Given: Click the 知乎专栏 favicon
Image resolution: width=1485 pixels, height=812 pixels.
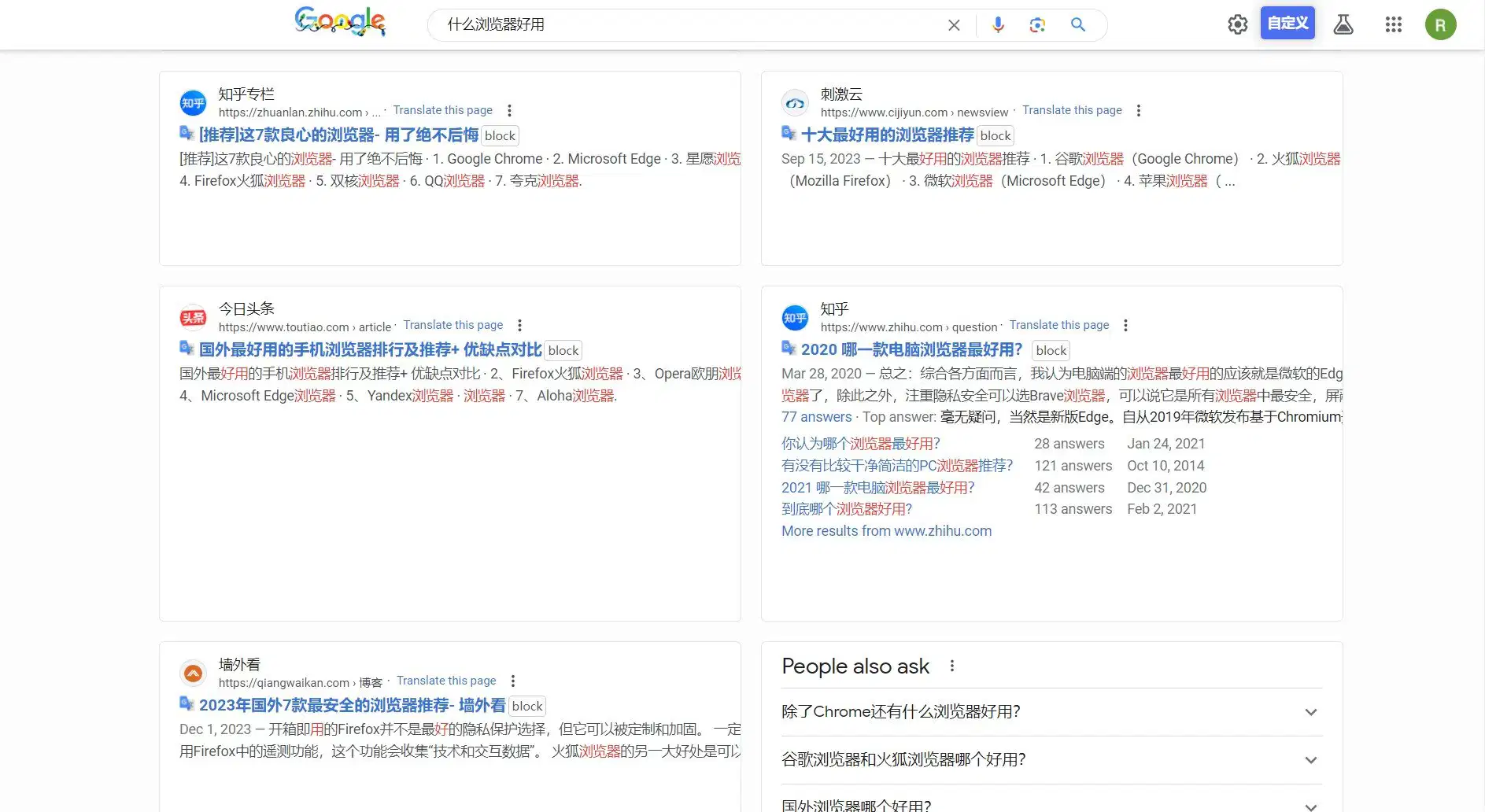Looking at the screenshot, I should click(193, 103).
